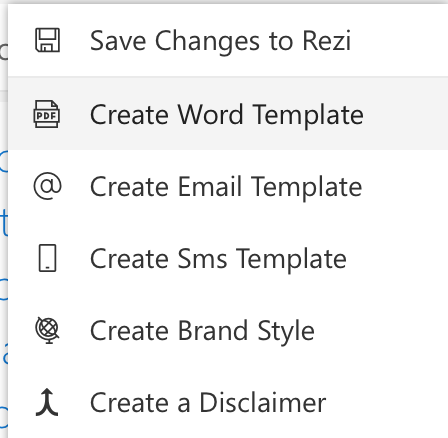Click the "Rezi" word in save entry
448x438 pixels.
tap(326, 41)
